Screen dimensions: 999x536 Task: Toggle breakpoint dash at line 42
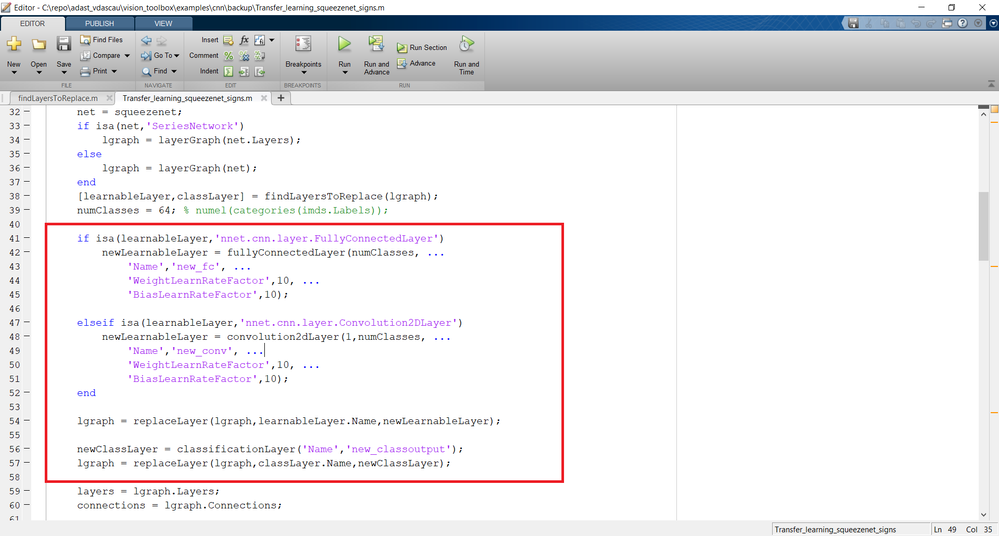[x=27, y=252]
